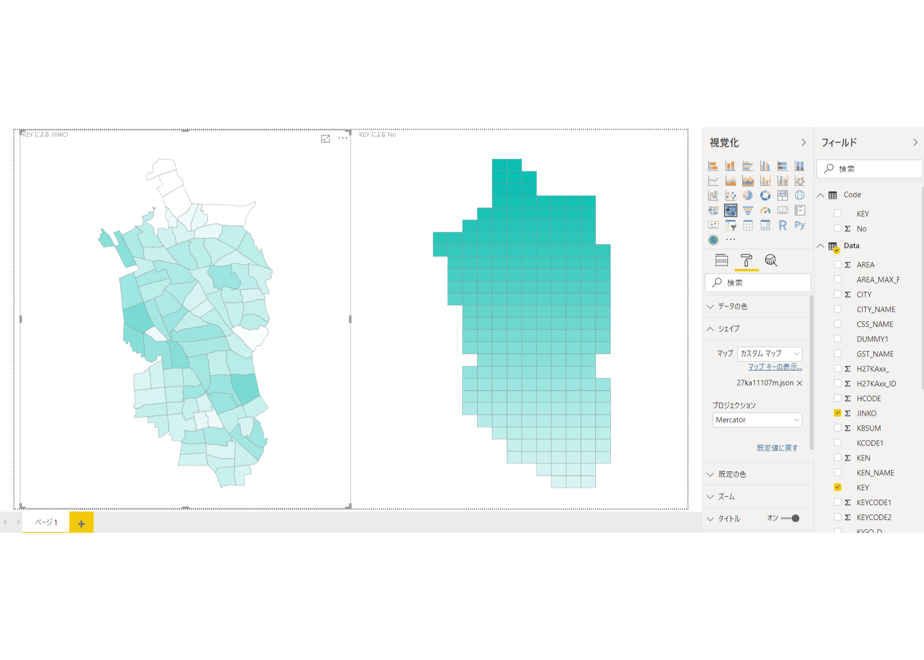This screenshot has width=924, height=660.
Task: Open the マップ カスタム マップ dropdown
Action: [770, 354]
